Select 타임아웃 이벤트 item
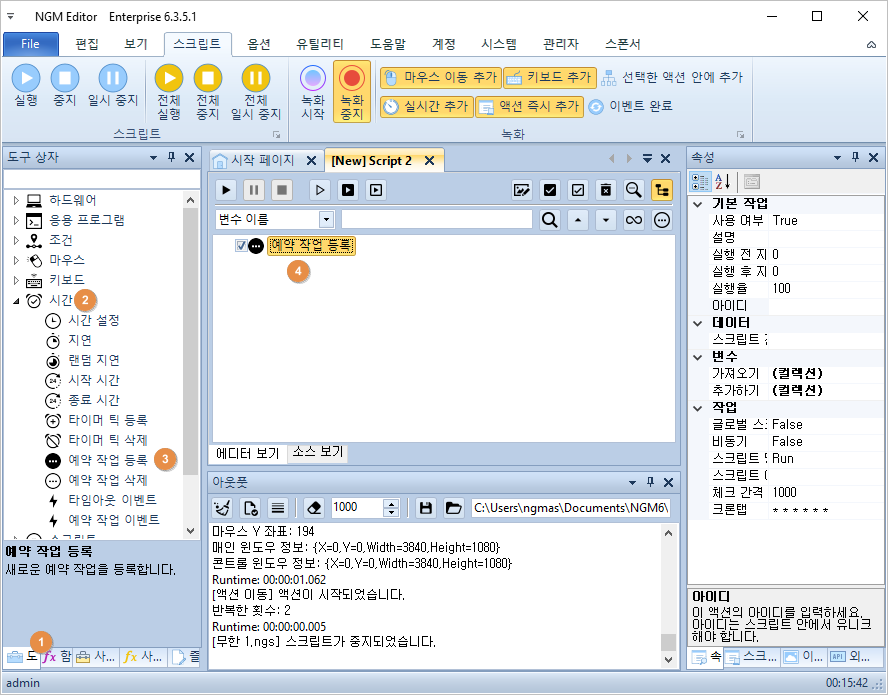 [x=112, y=500]
